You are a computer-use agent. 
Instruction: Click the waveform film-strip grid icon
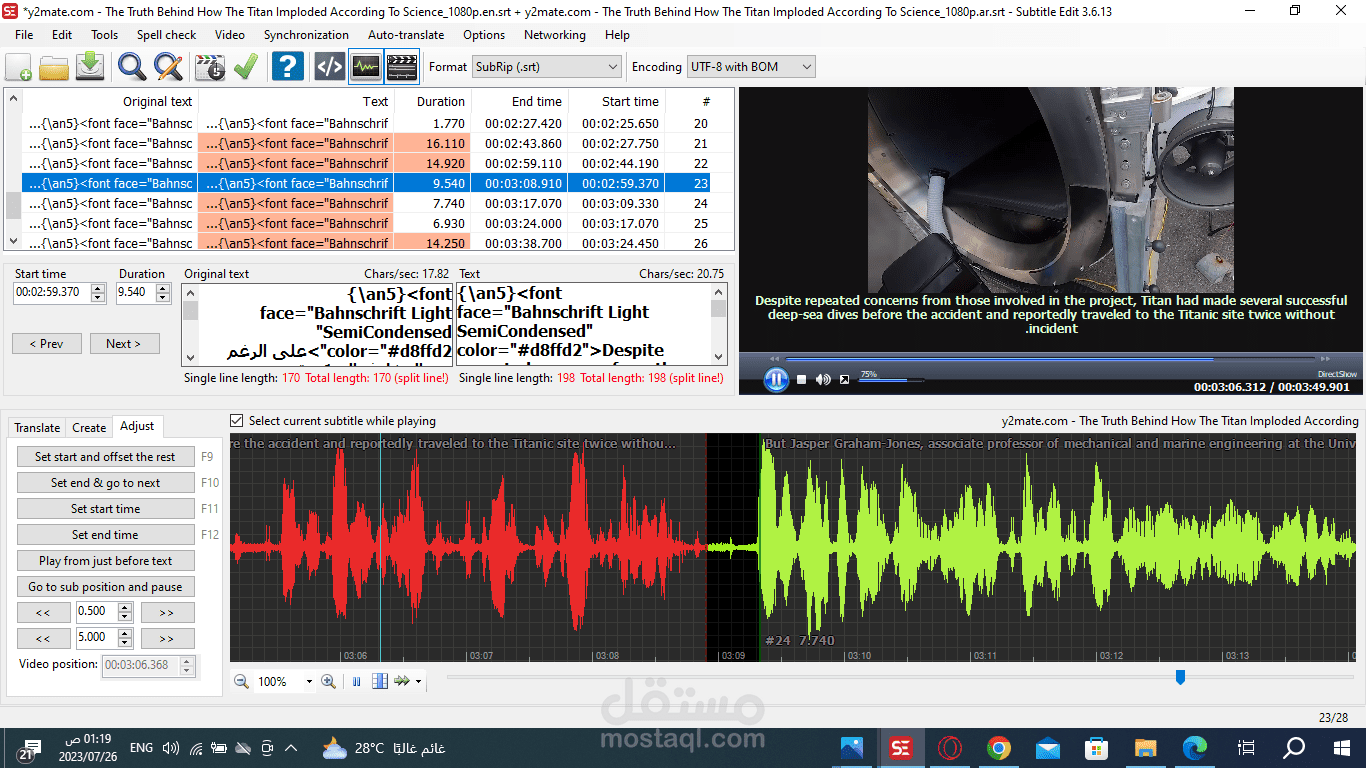[x=380, y=681]
